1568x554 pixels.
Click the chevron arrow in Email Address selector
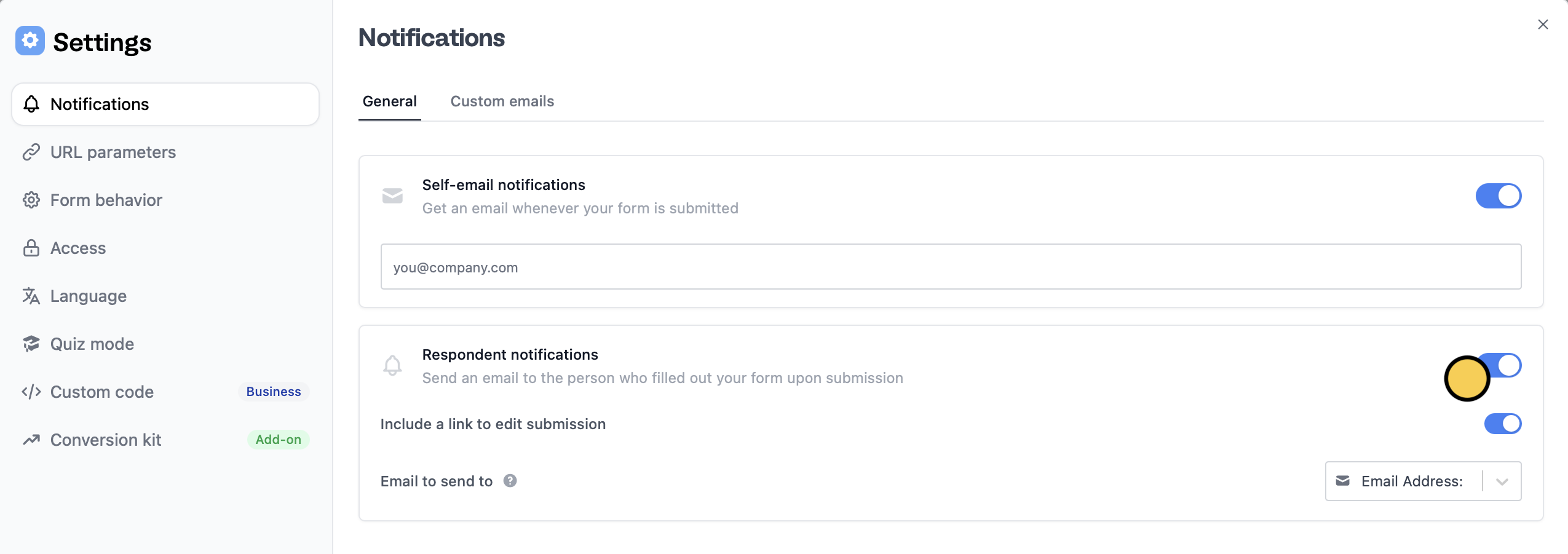[x=1502, y=481]
